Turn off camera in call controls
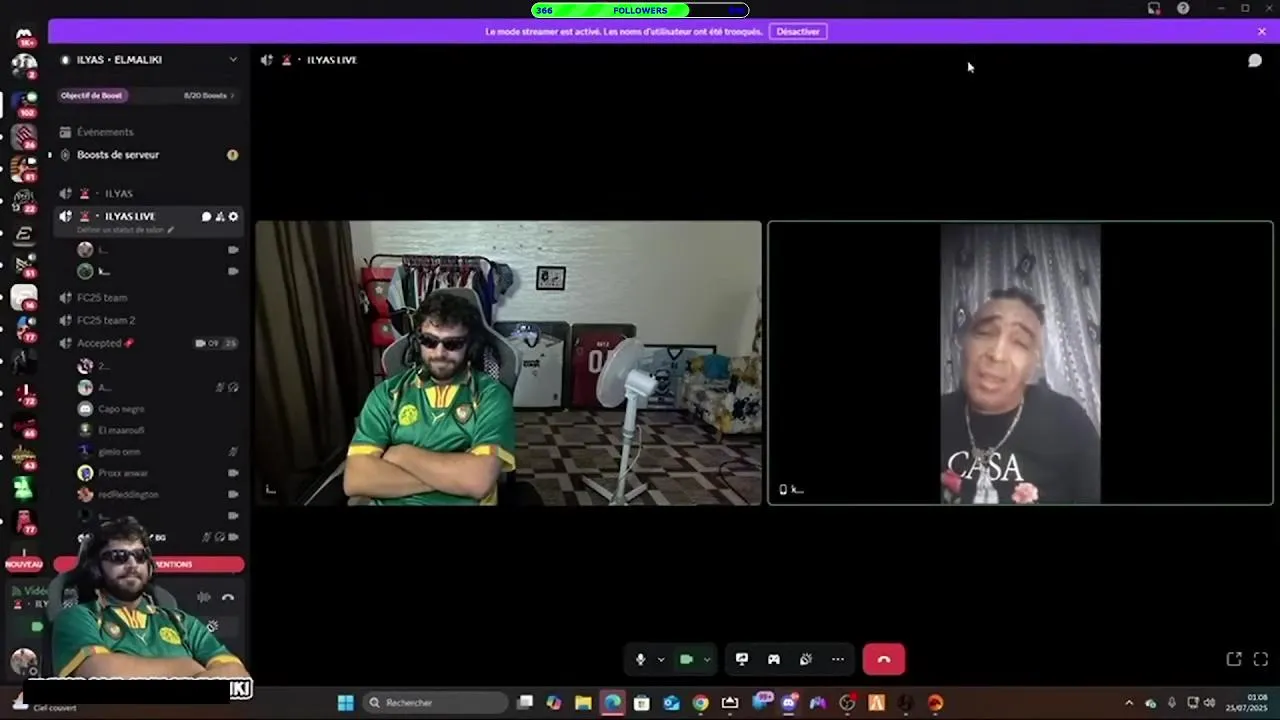This screenshot has width=1280, height=720. pos(686,659)
